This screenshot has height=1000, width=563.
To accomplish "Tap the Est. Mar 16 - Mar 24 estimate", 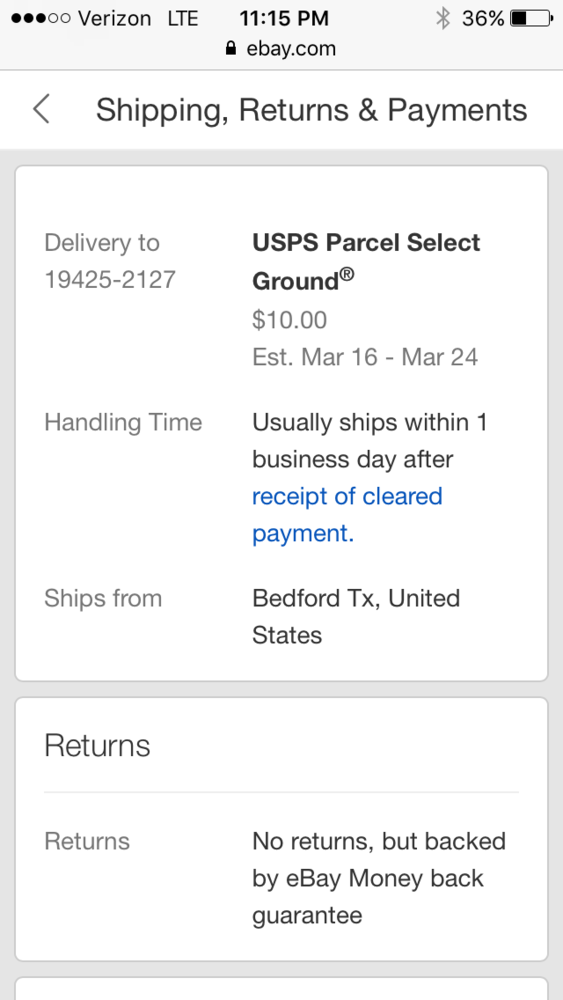I will [365, 357].
